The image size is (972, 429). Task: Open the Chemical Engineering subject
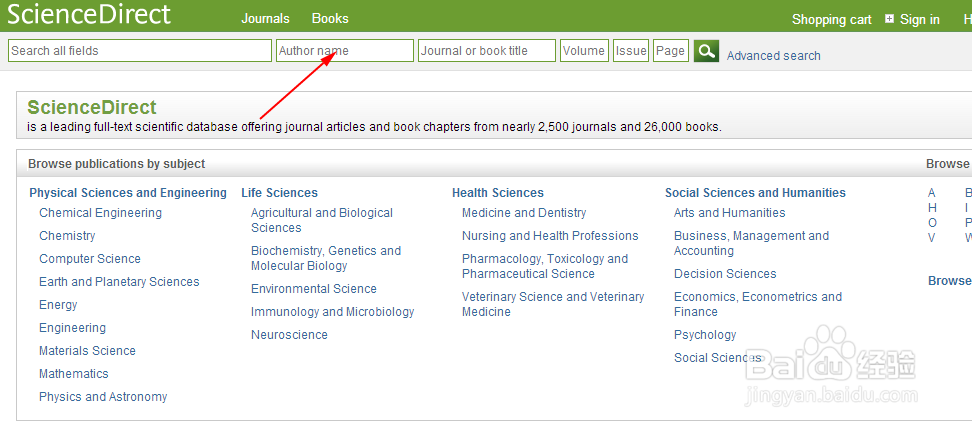pyautogui.click(x=100, y=213)
